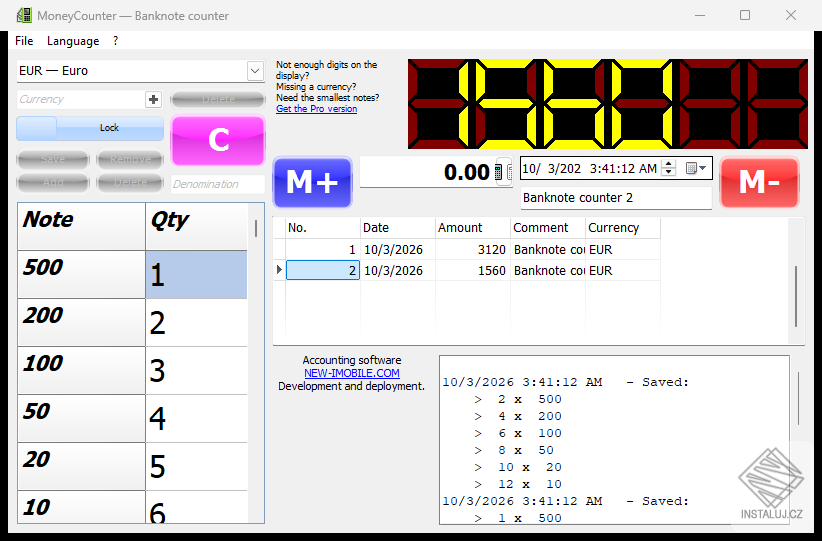Click the date cell of record 1
Image resolution: width=822 pixels, height=541 pixels.
398,250
